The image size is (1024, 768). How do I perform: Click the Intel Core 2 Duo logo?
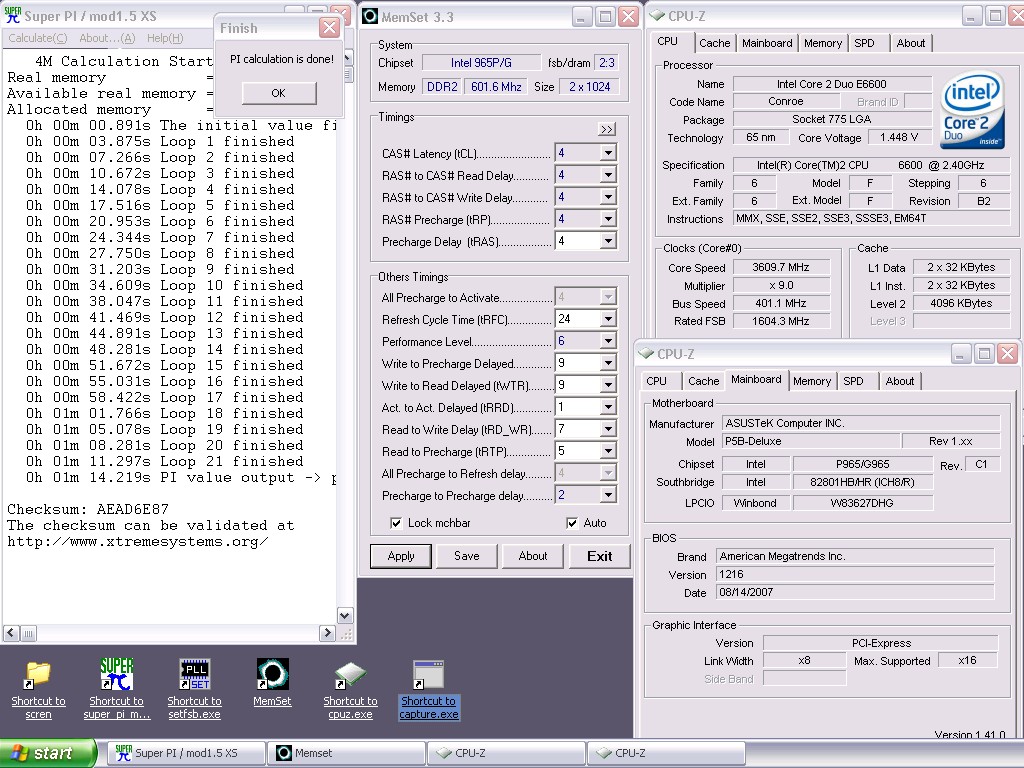972,110
